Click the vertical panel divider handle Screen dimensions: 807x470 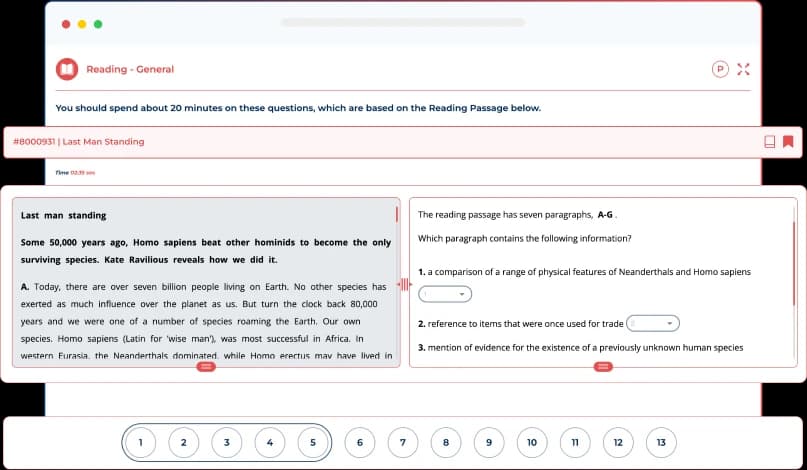(x=405, y=285)
